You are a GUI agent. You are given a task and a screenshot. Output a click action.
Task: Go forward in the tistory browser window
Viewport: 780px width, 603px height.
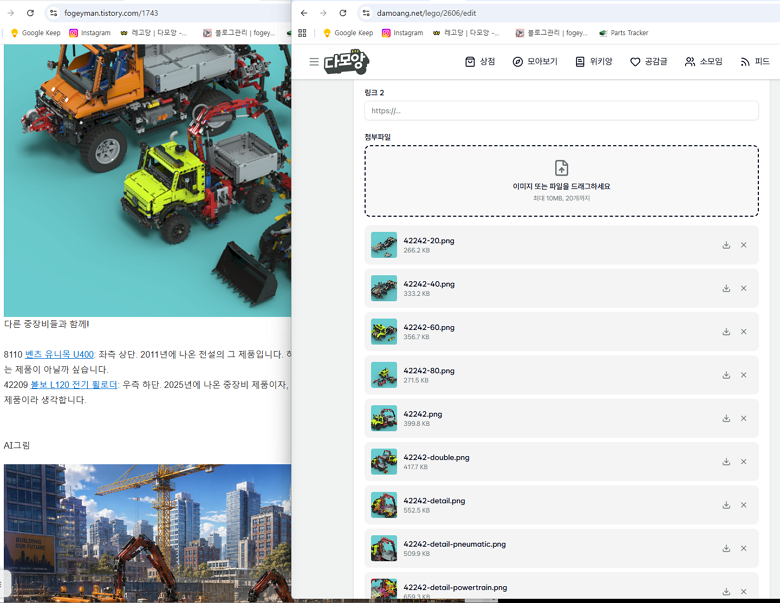coord(11,13)
